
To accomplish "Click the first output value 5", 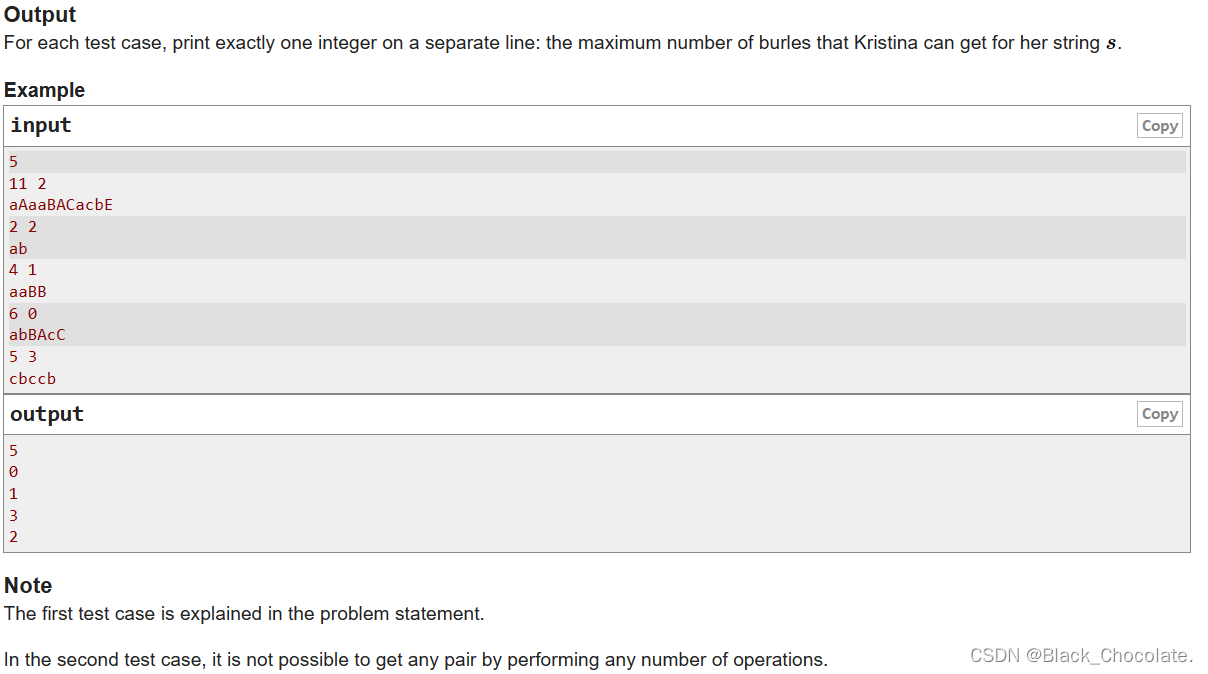I will pyautogui.click(x=13, y=450).
